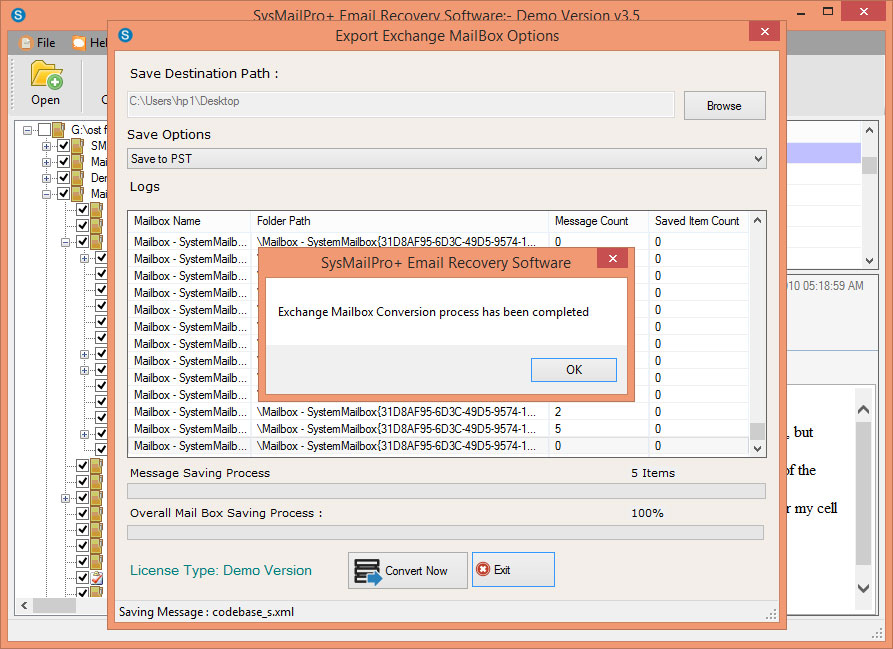Click the Overall Mail Box Saving progress bar
Image resolution: width=893 pixels, height=649 pixels.
click(x=445, y=532)
